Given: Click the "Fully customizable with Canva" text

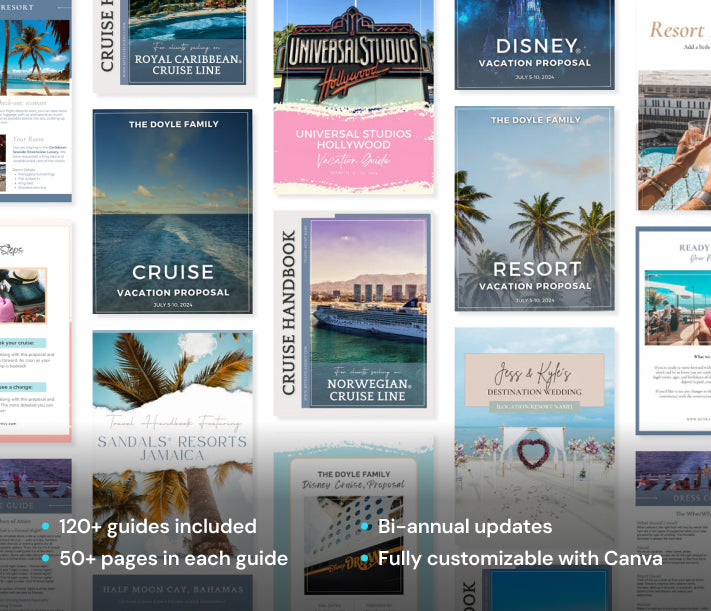Looking at the screenshot, I should (x=520, y=558).
